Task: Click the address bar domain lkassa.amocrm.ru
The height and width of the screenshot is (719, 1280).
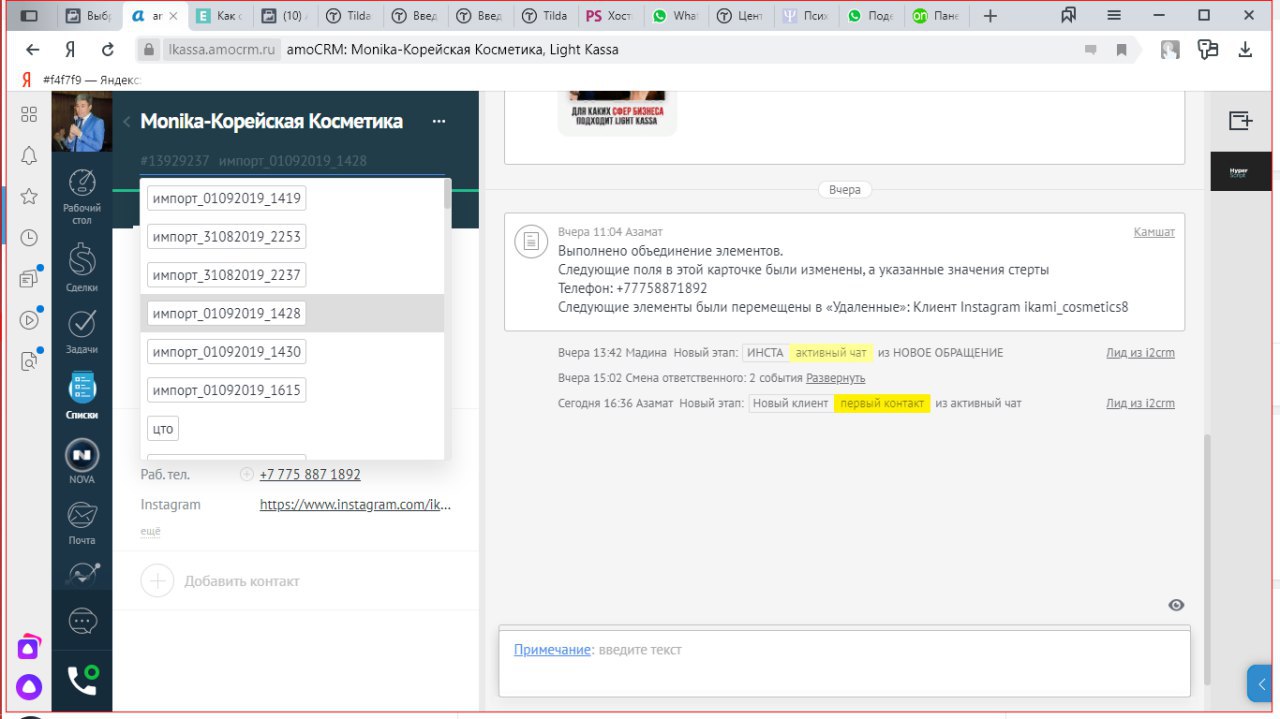Action: (x=221, y=49)
